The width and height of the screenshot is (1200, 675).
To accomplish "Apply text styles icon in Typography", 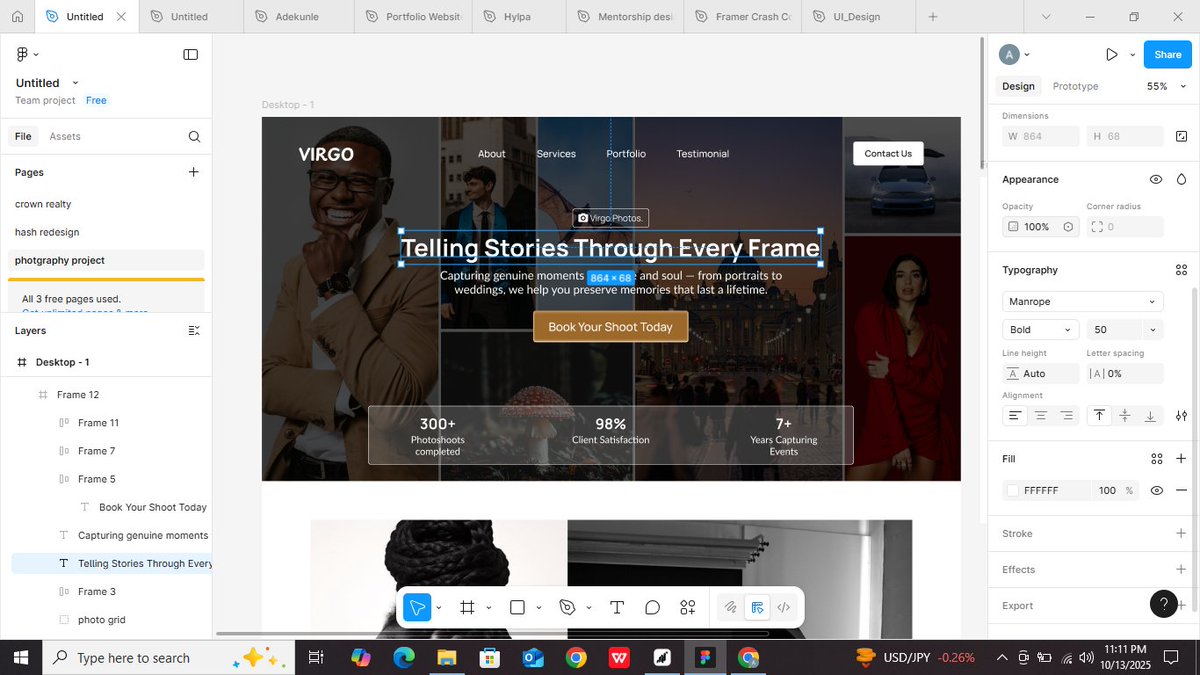I will tap(1181, 270).
